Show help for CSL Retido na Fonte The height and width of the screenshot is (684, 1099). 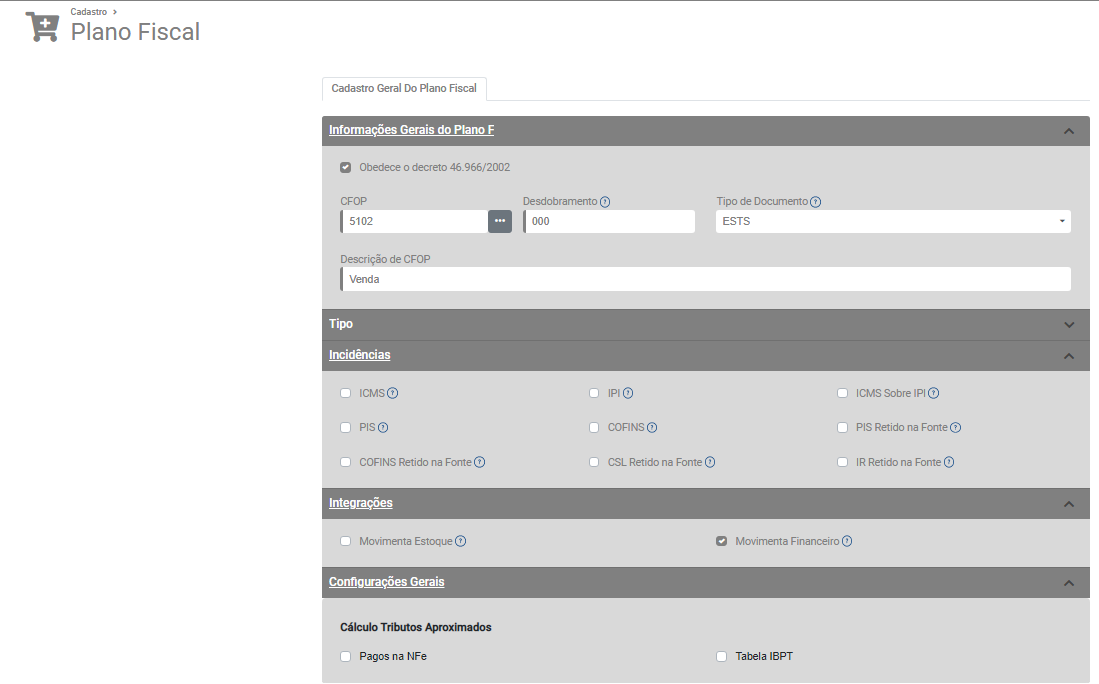point(710,463)
